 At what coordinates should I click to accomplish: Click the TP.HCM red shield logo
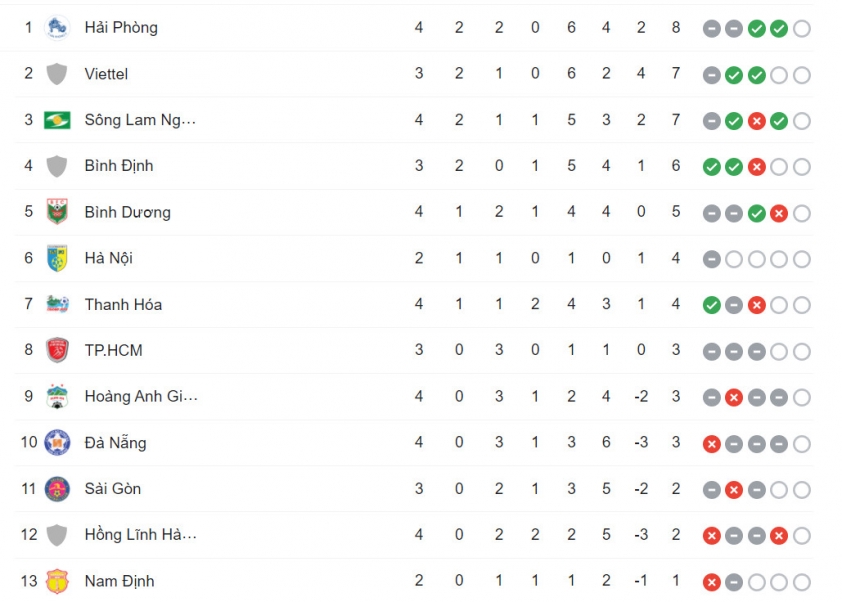57,350
